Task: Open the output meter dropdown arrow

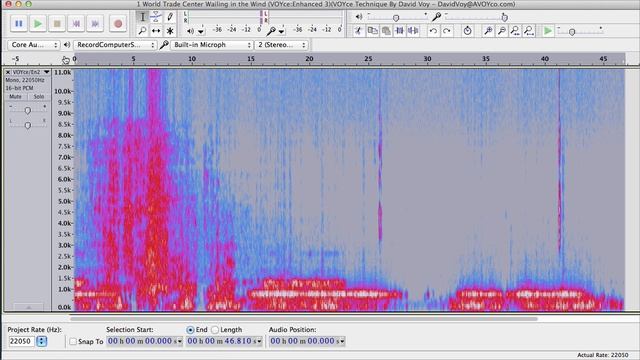Action: pos(201,31)
